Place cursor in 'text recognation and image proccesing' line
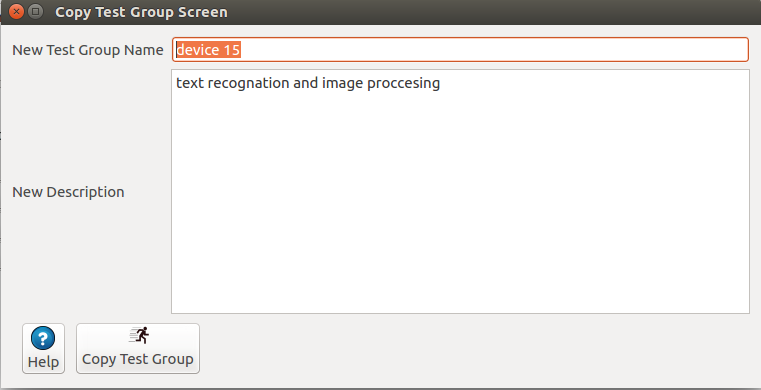The width and height of the screenshot is (761, 390). pos(308,83)
